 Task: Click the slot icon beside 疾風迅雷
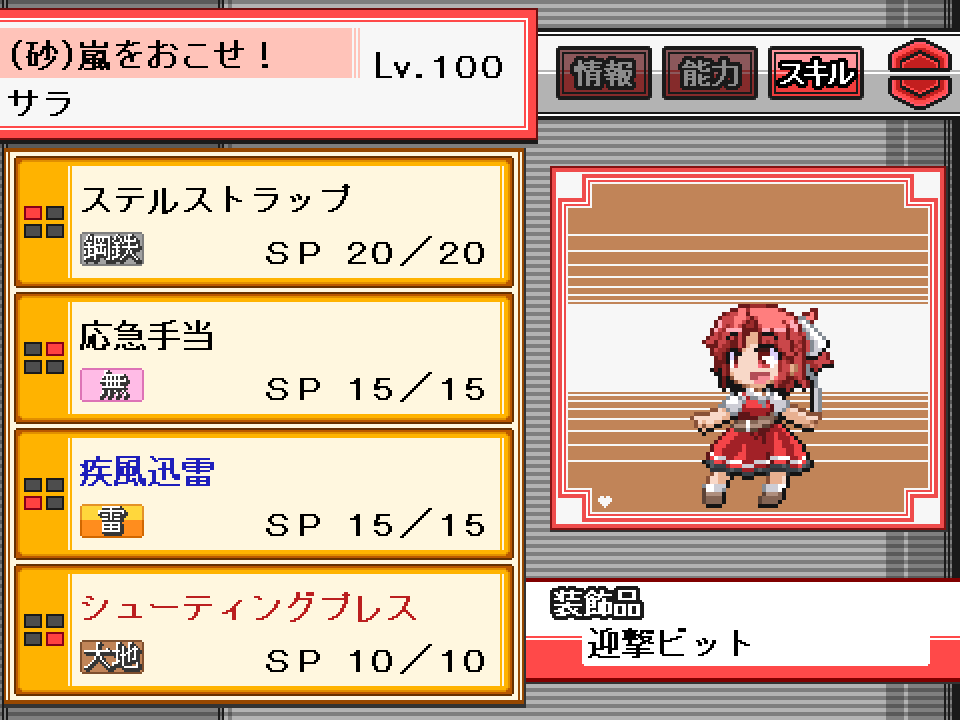pyautogui.click(x=43, y=493)
